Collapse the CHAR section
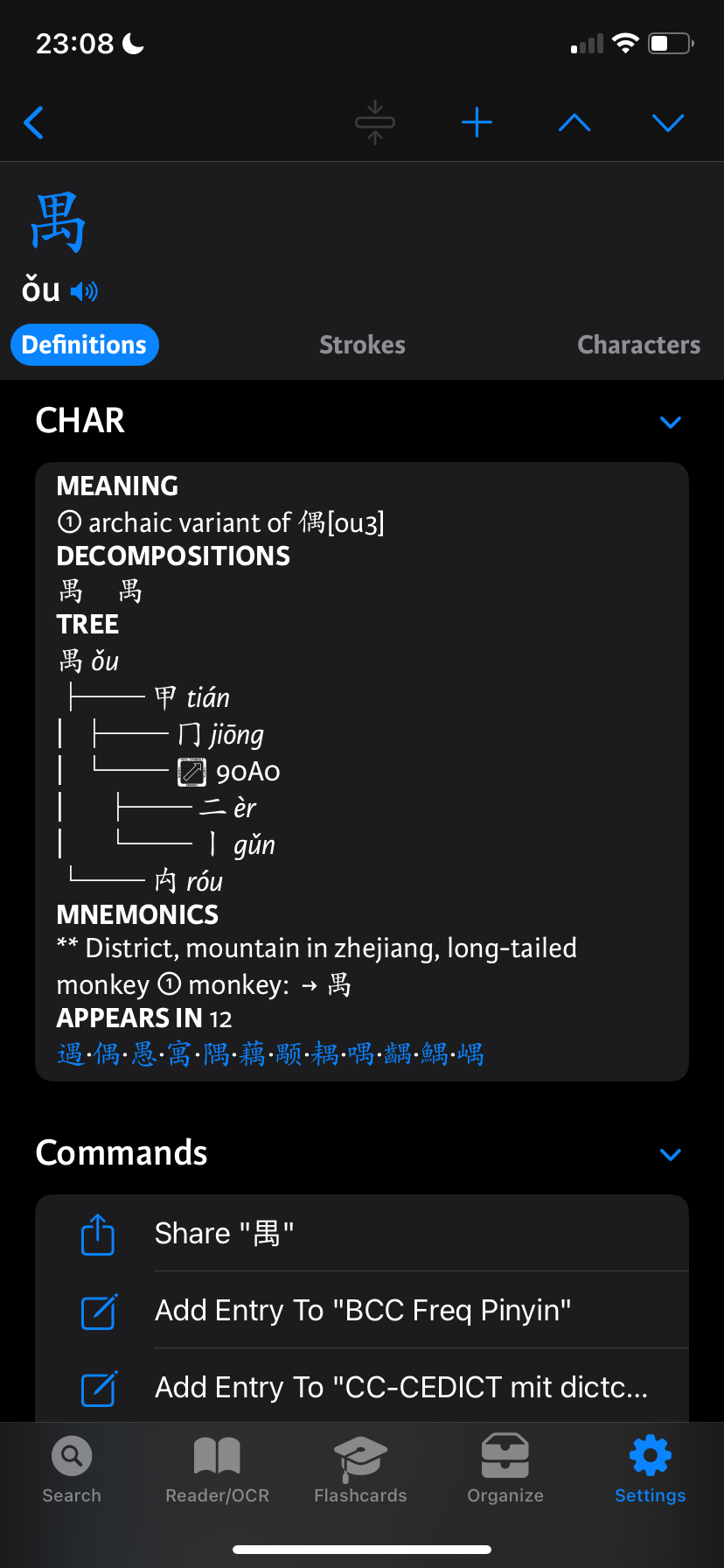 tap(671, 423)
